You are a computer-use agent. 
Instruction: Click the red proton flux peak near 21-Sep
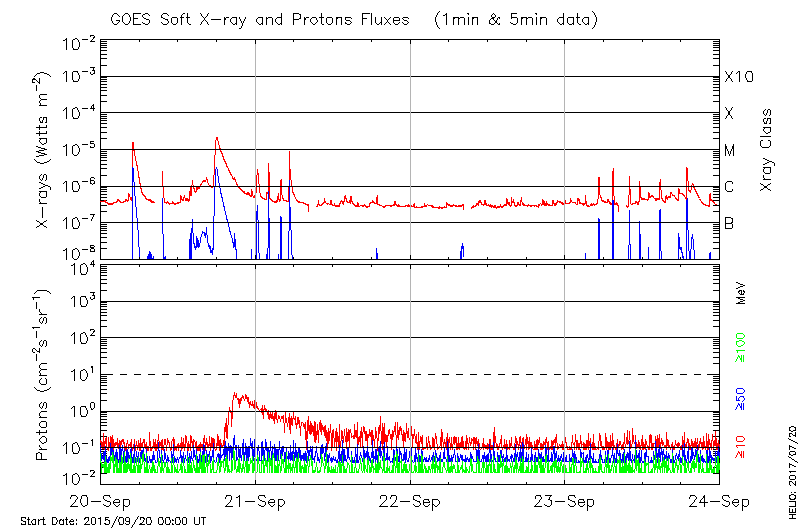click(235, 395)
